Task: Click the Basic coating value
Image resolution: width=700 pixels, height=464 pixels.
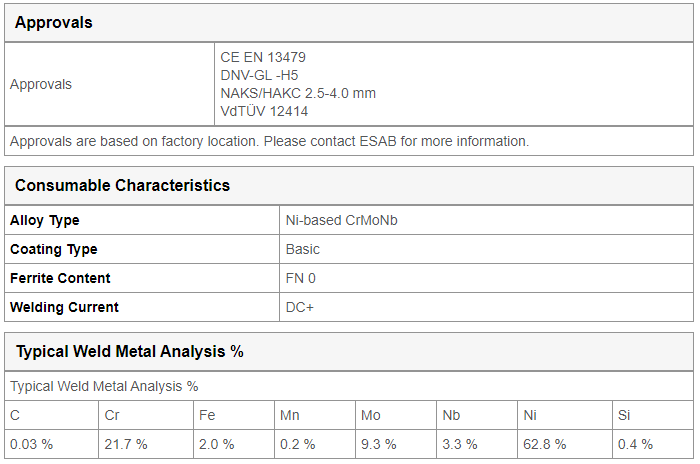Action: tap(303, 249)
